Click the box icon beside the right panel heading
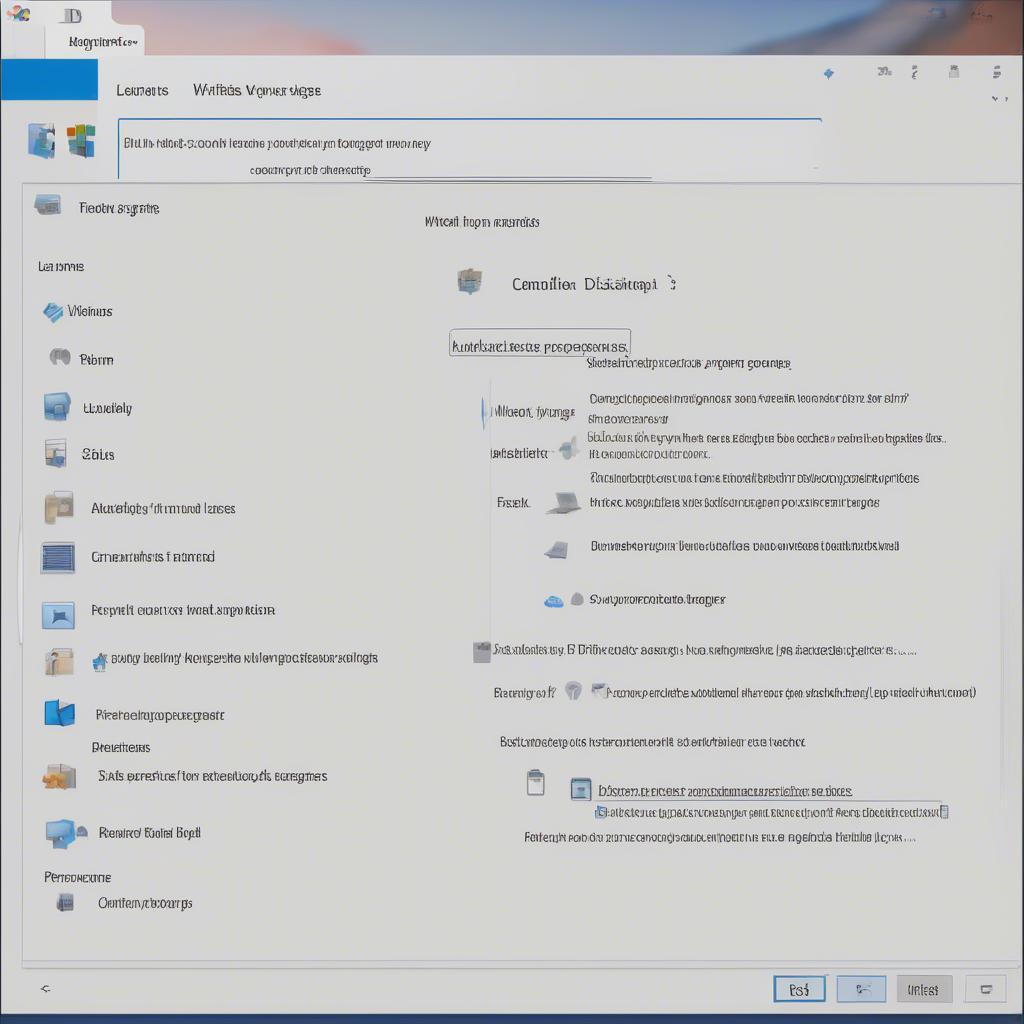The image size is (1024, 1024). [x=470, y=281]
